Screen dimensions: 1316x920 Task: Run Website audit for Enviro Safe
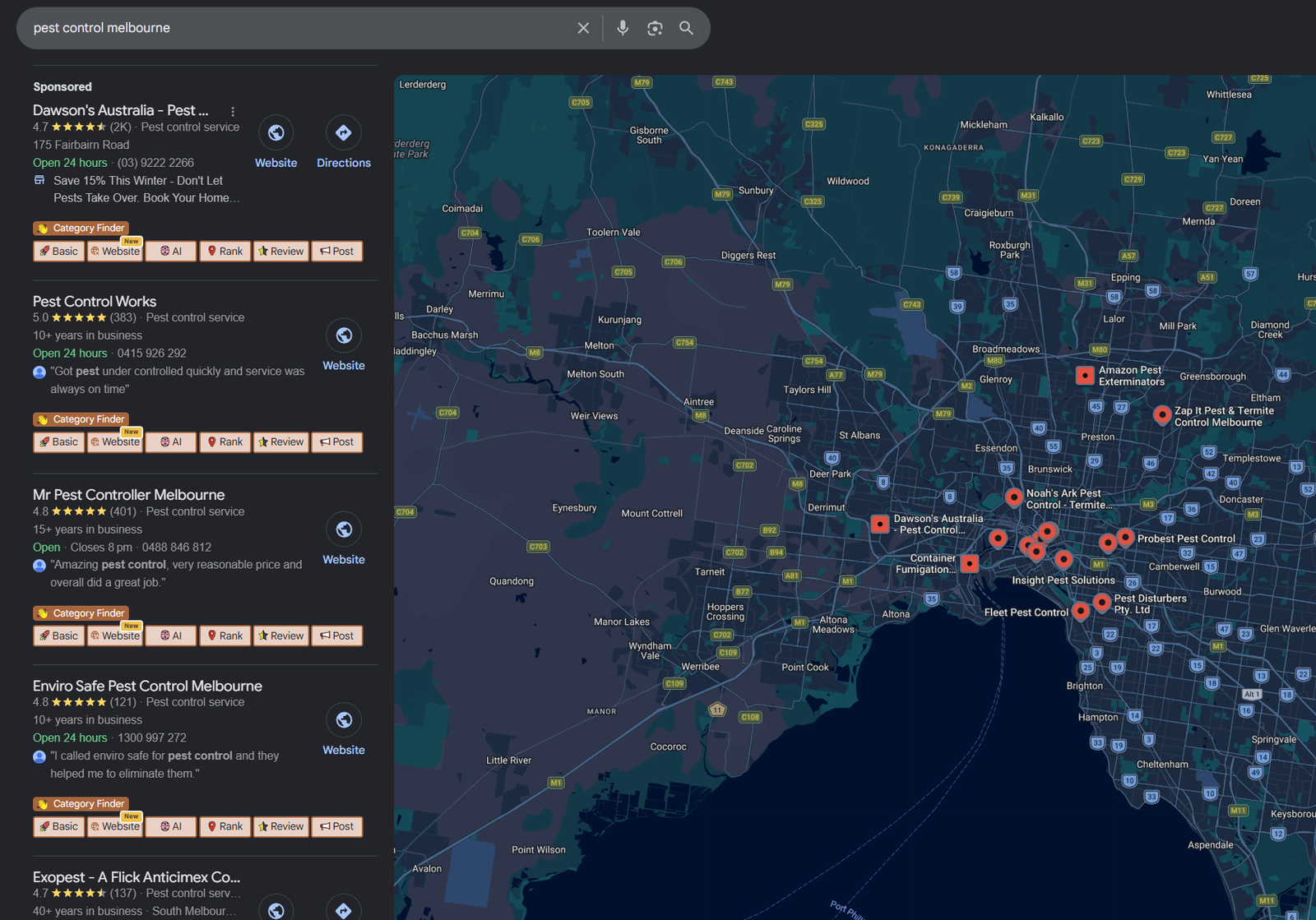pyautogui.click(x=115, y=827)
